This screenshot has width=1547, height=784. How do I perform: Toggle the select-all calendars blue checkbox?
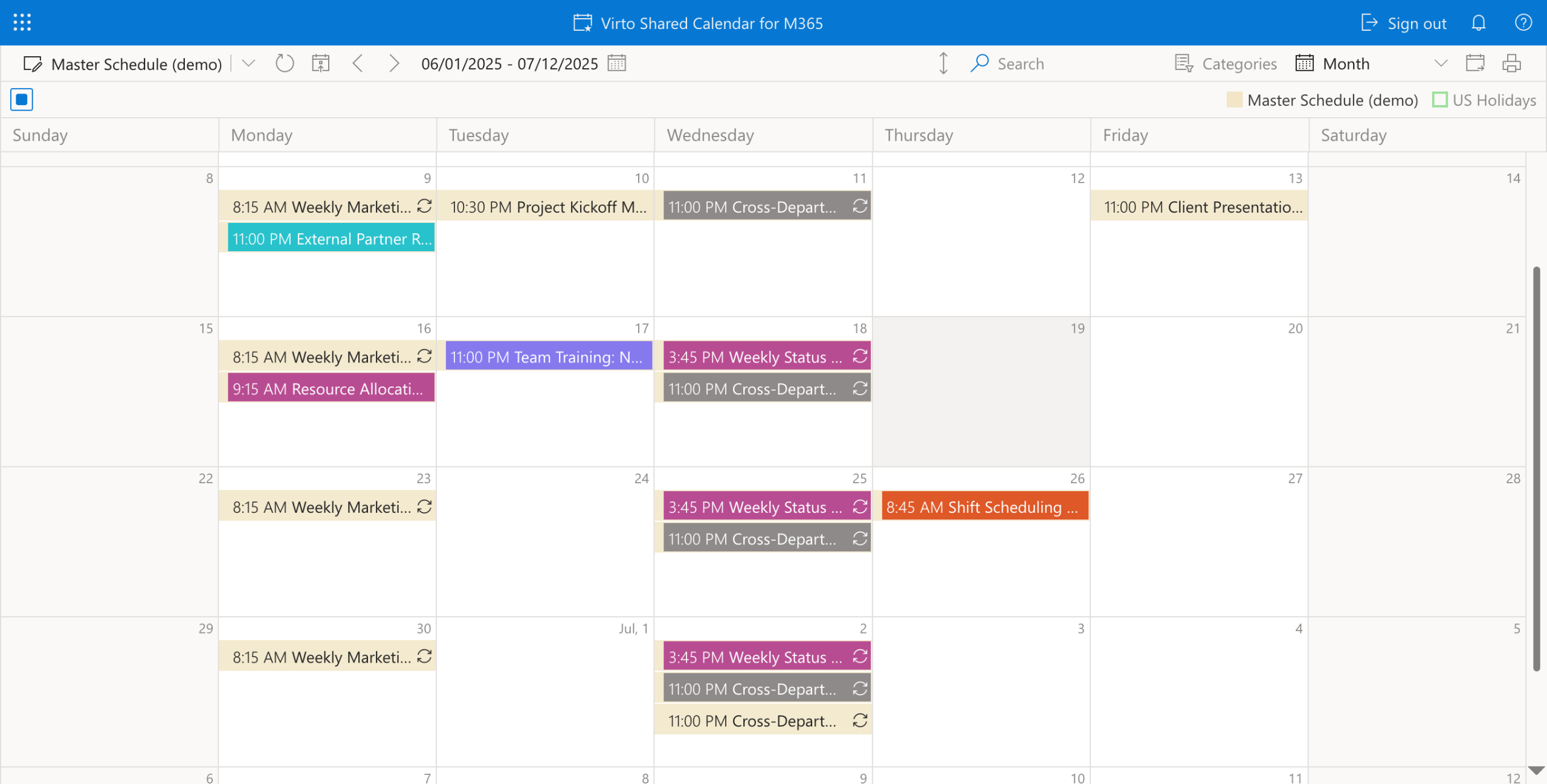22,100
